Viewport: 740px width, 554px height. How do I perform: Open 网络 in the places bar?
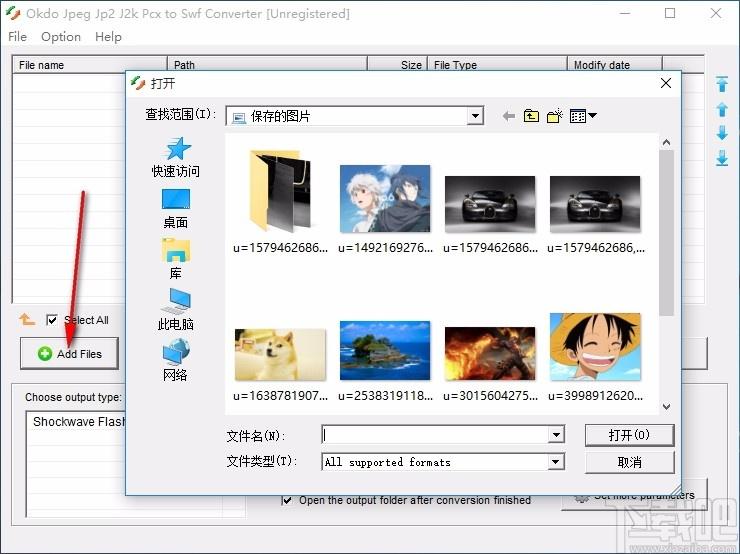[176, 361]
